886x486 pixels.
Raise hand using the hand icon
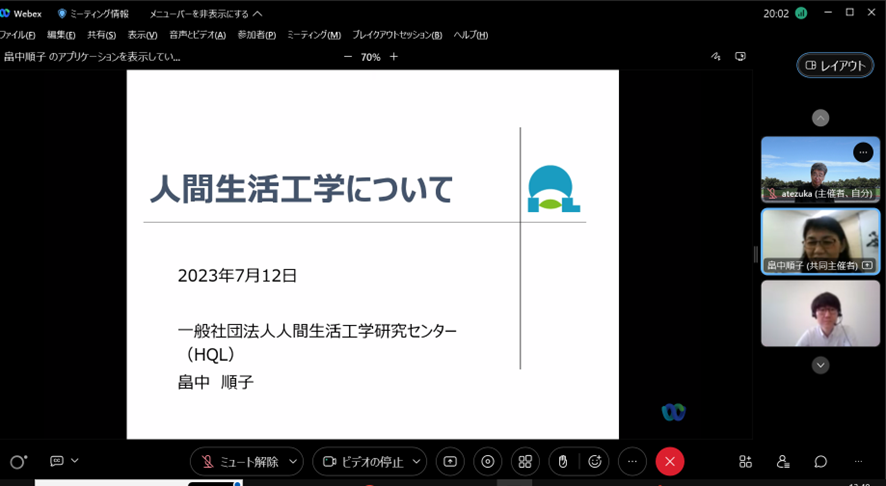pyautogui.click(x=563, y=461)
